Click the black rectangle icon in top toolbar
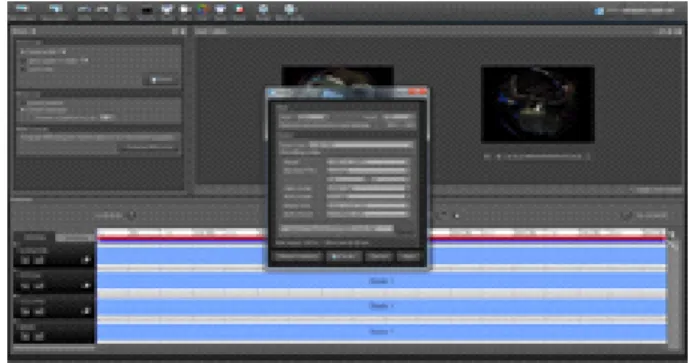The image size is (689, 363). [147, 10]
